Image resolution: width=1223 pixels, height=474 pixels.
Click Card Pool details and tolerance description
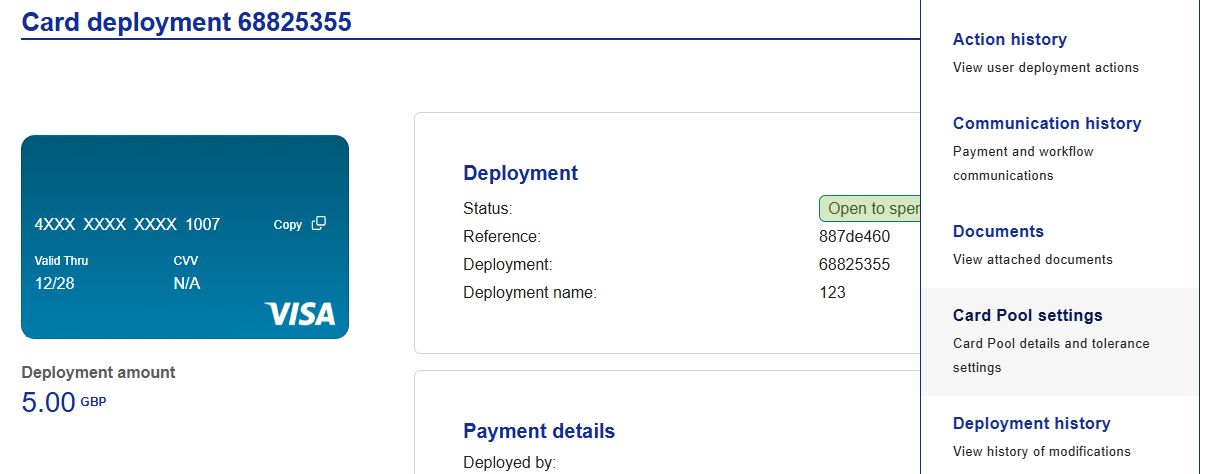(x=1051, y=355)
